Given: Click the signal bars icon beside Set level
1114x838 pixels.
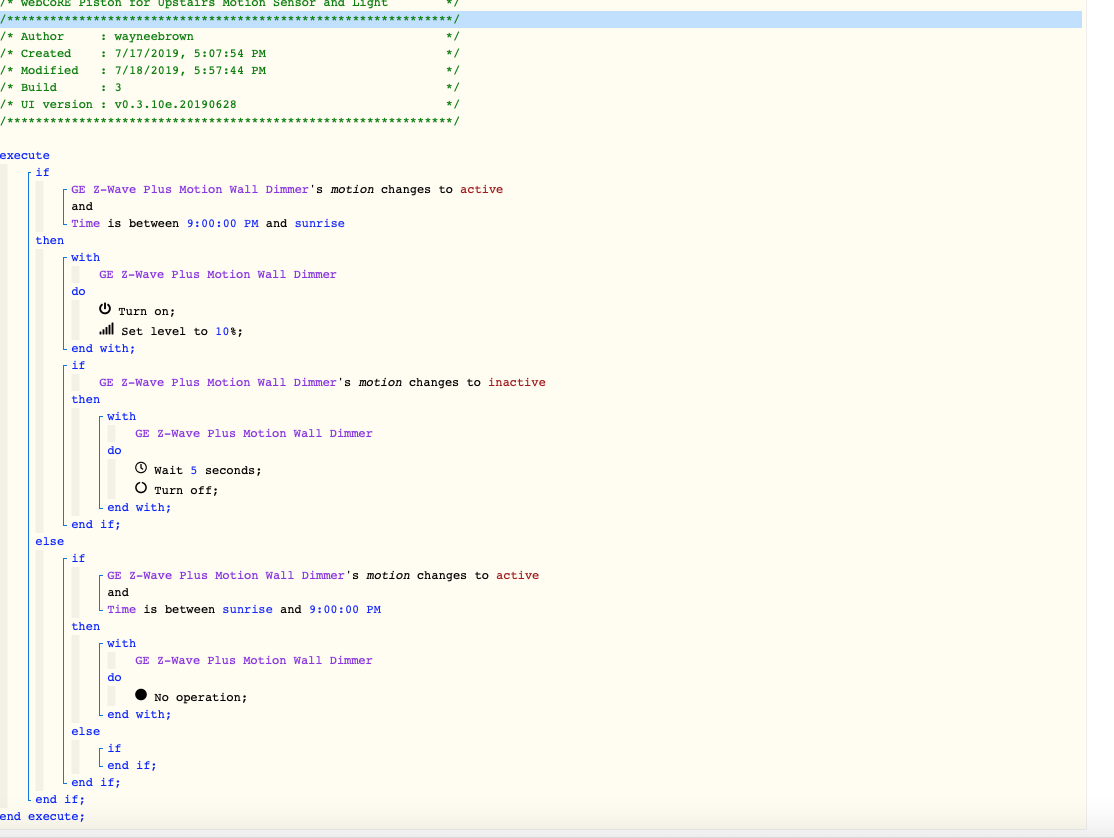Looking at the screenshot, I should [107, 329].
